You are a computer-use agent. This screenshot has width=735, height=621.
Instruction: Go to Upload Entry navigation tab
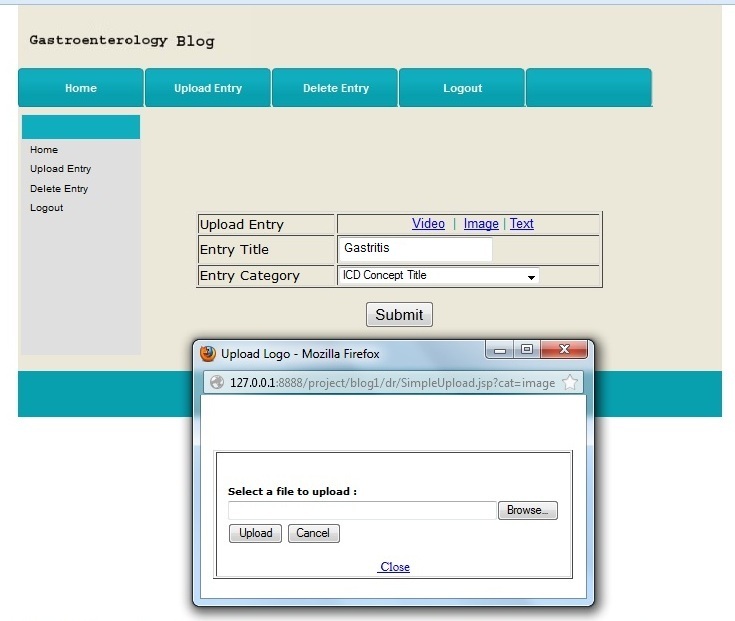[208, 88]
